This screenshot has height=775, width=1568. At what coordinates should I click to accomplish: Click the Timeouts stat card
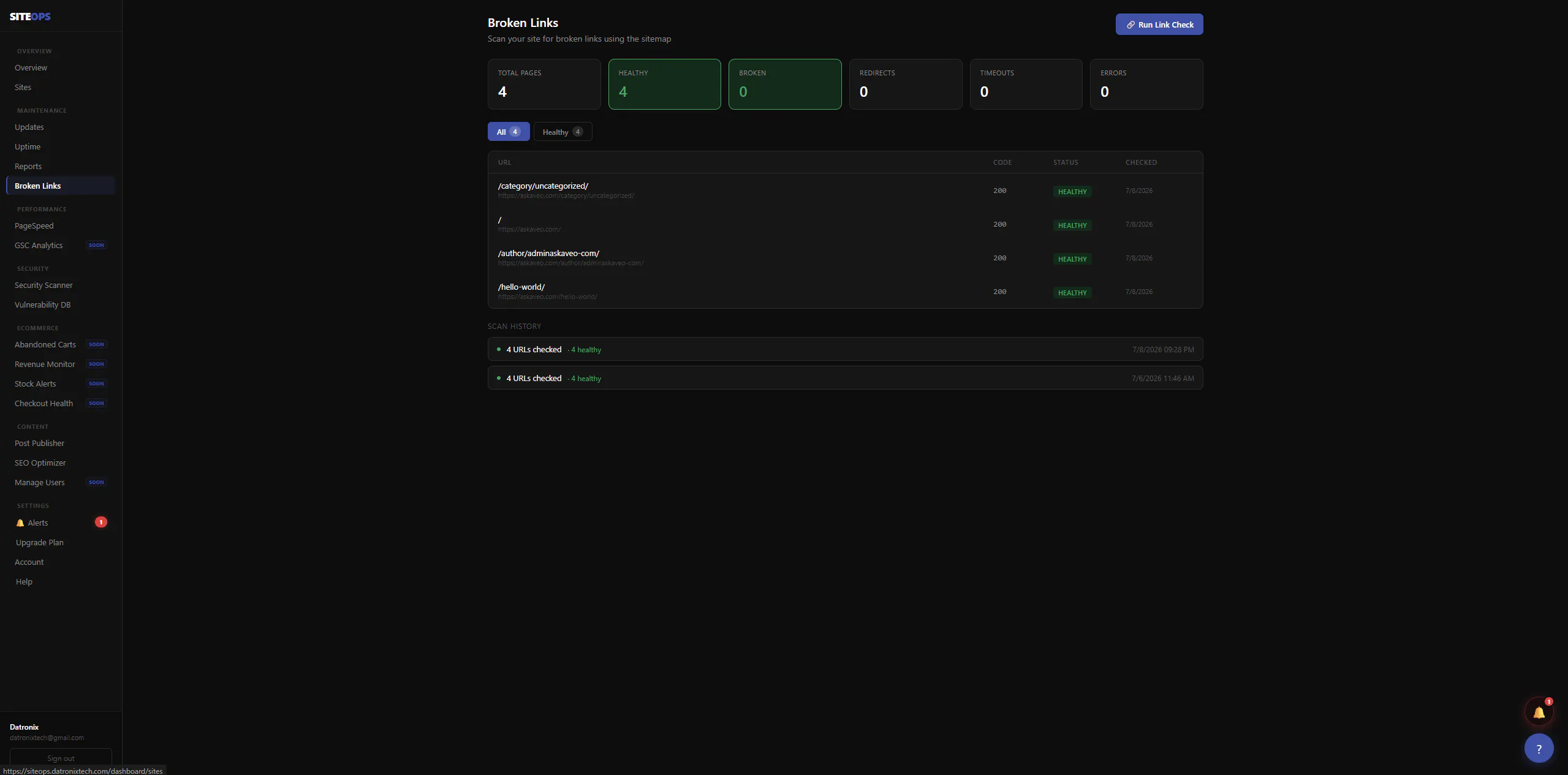tap(1026, 84)
